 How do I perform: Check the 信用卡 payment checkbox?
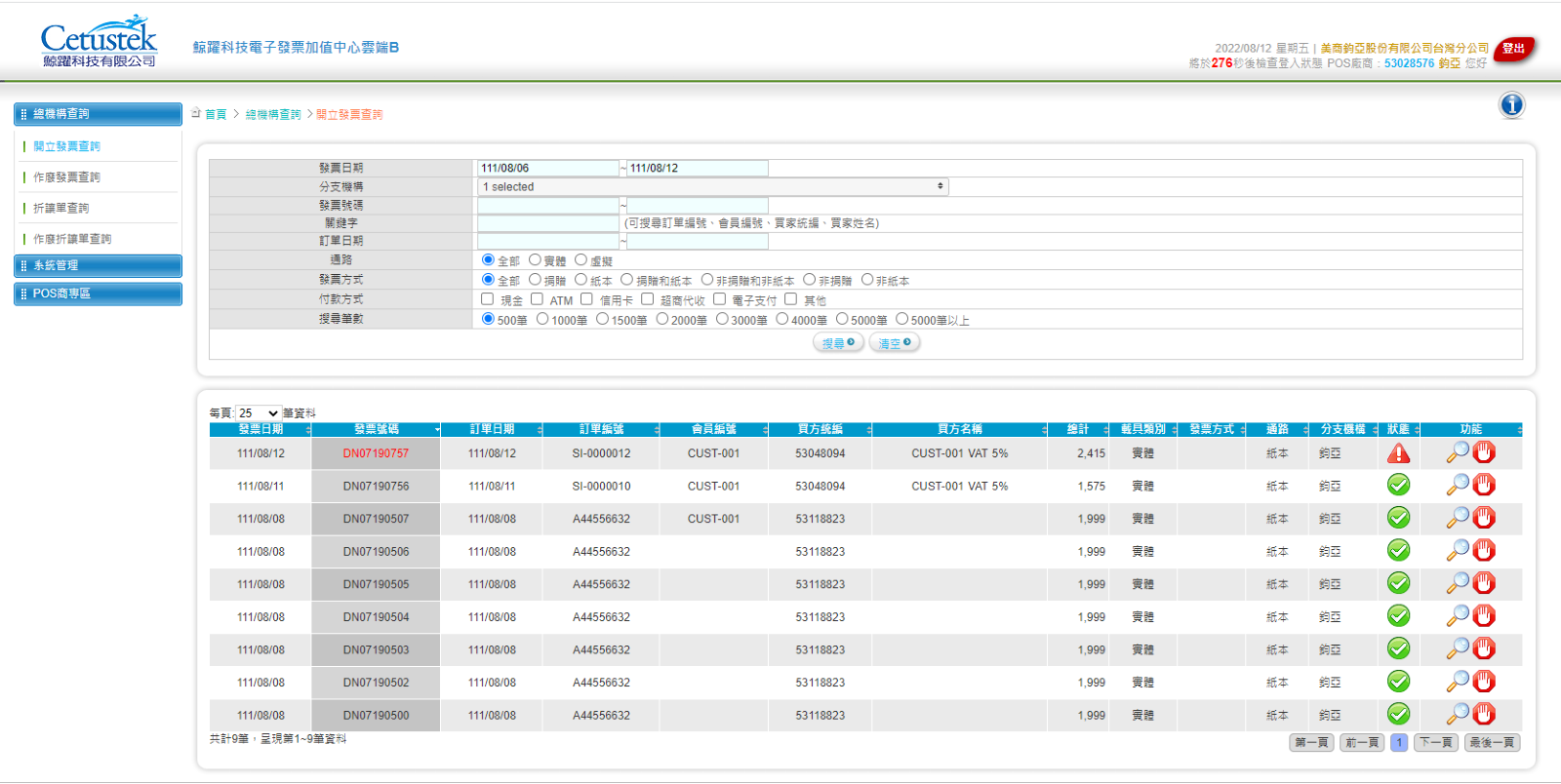pos(586,299)
